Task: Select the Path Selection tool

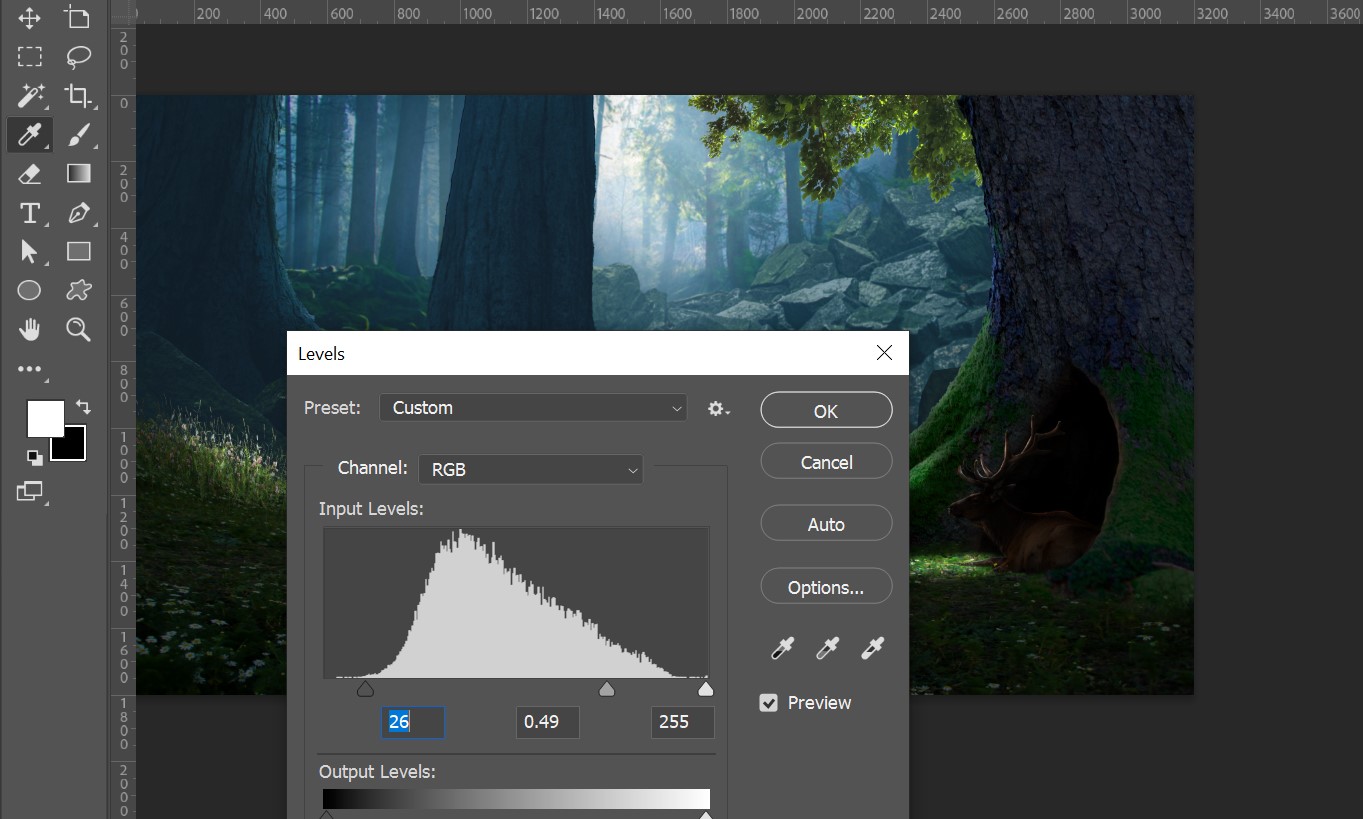Action: [30, 251]
